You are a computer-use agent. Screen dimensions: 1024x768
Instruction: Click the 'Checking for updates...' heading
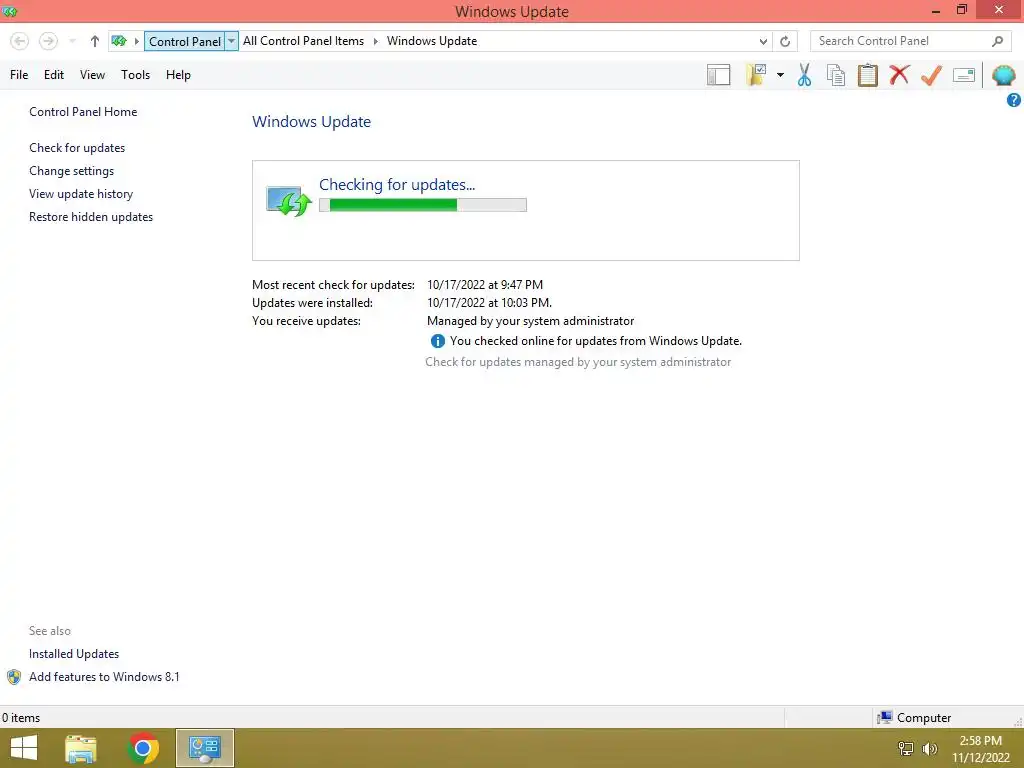[x=397, y=185]
